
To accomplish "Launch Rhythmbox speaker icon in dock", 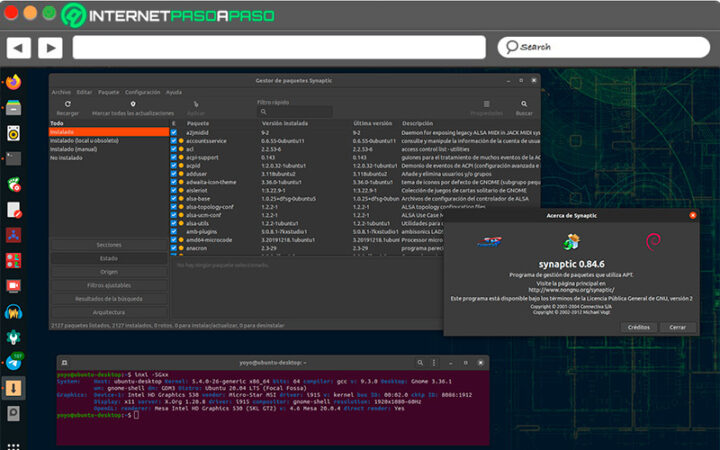I will (13, 134).
